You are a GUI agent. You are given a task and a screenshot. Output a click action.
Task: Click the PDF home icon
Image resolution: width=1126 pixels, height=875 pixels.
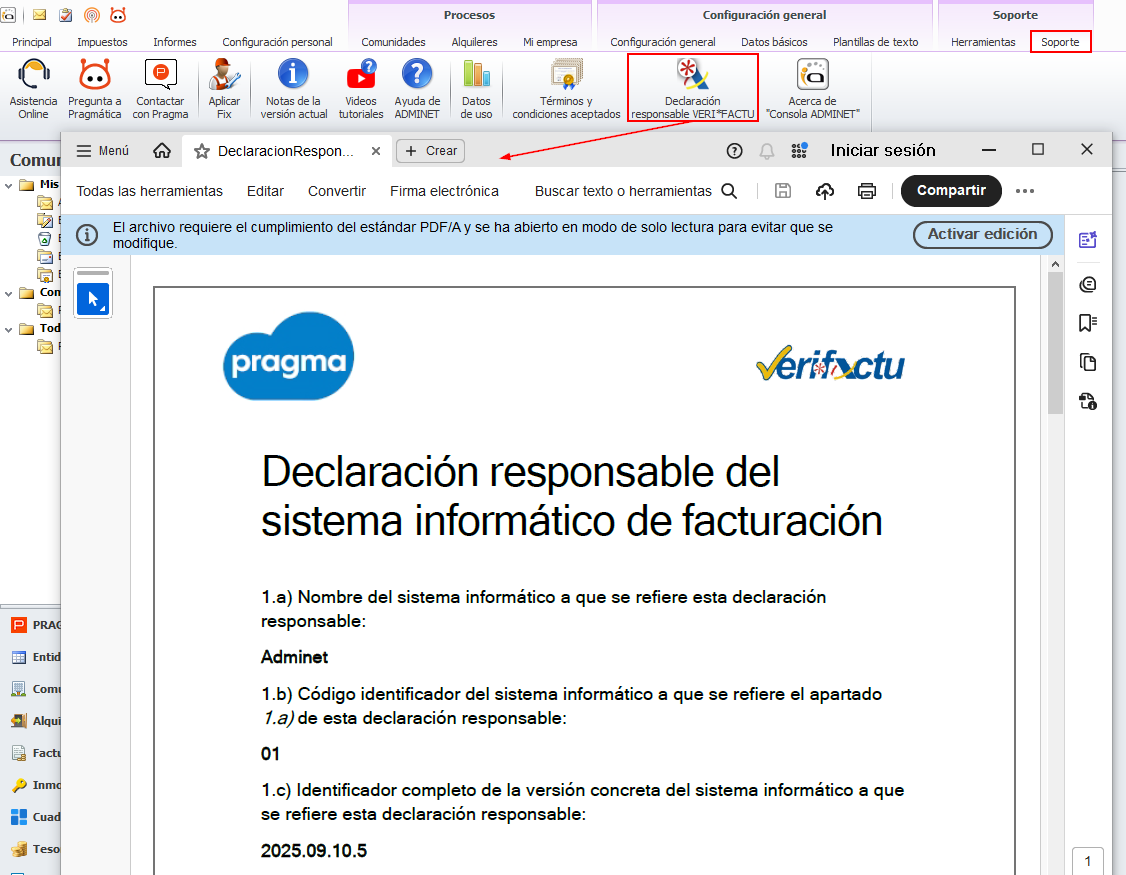click(x=162, y=151)
